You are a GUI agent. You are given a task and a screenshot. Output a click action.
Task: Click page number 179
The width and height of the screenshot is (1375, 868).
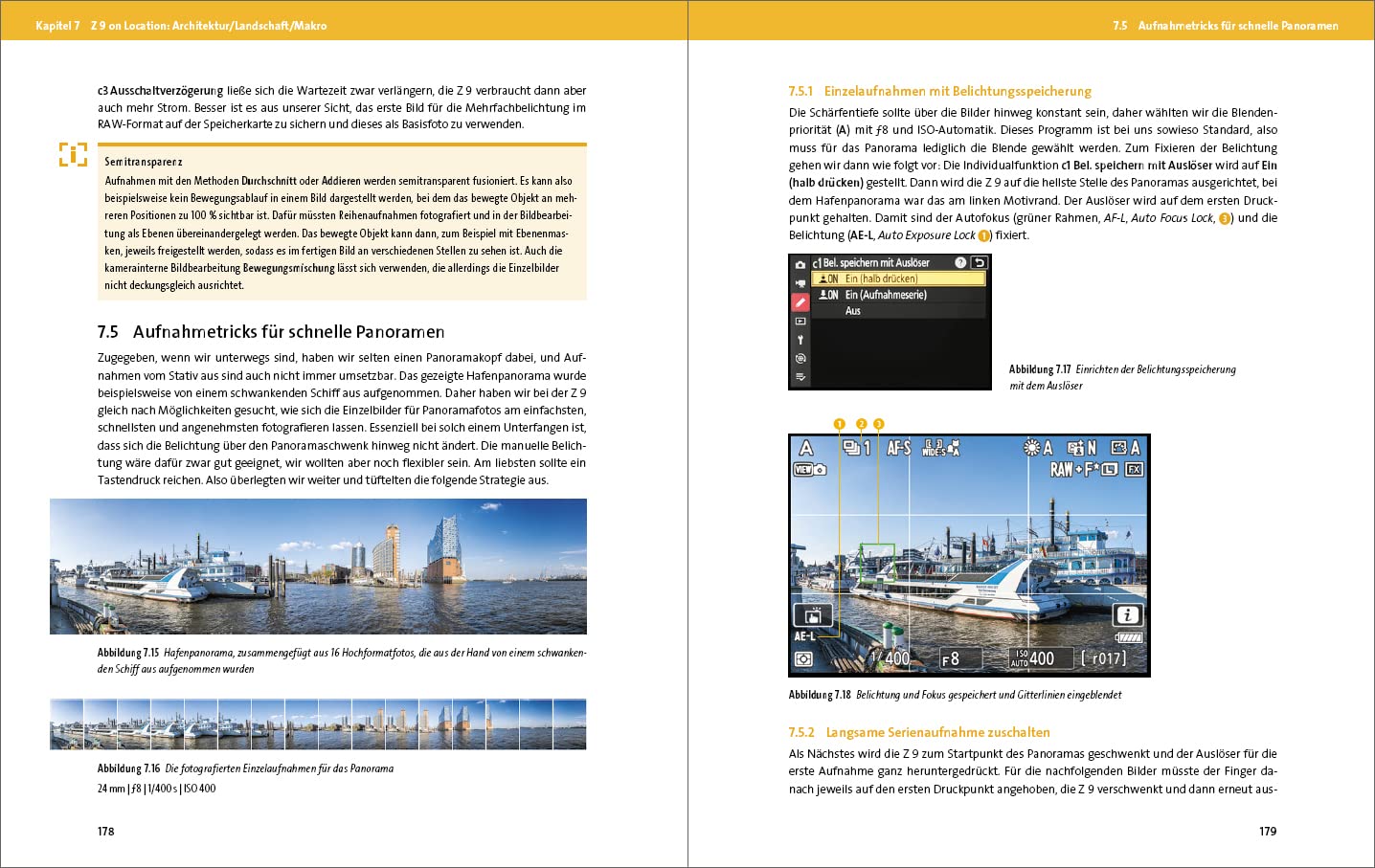coord(1268,831)
